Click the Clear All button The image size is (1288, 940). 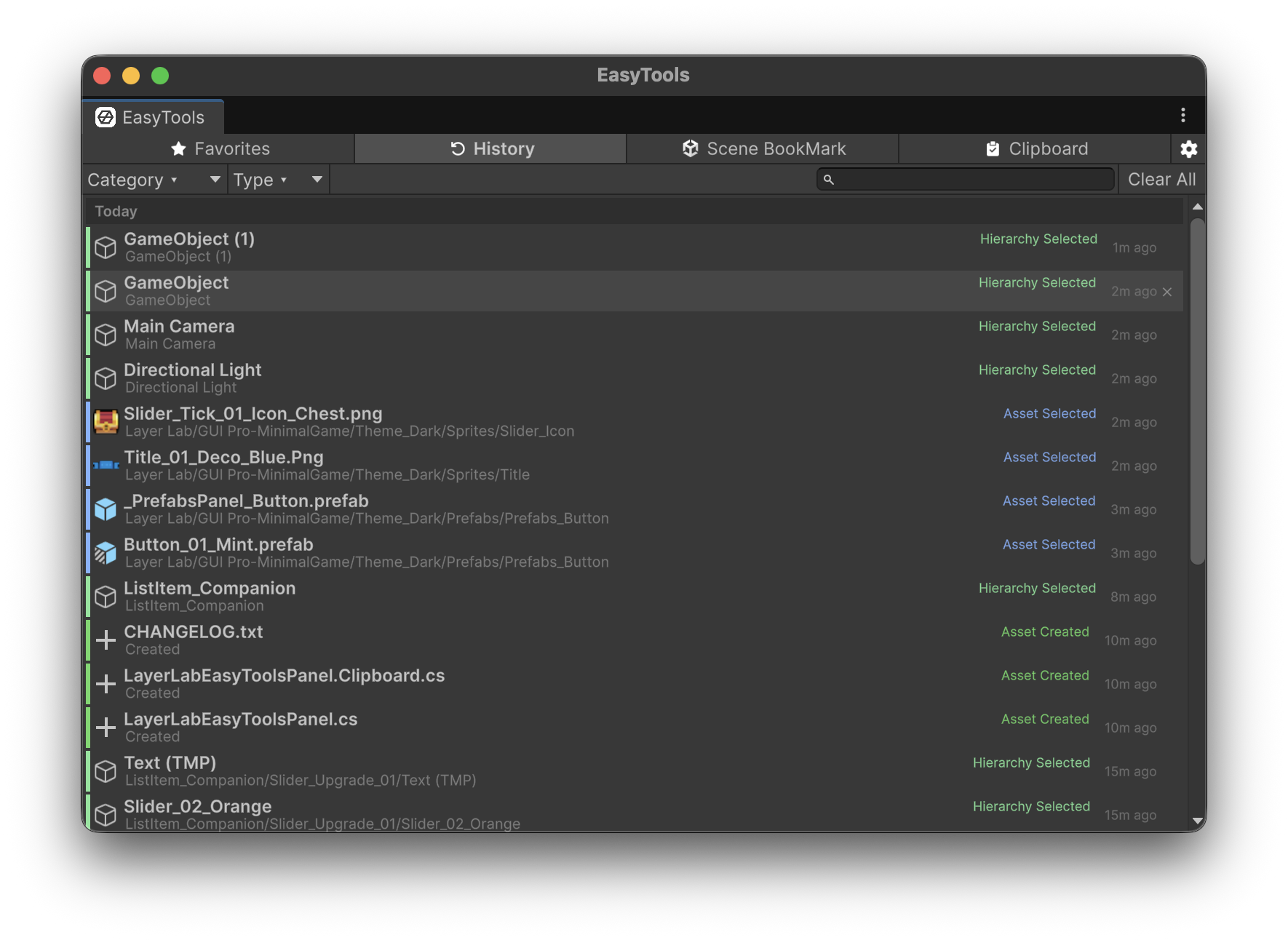click(x=1161, y=180)
